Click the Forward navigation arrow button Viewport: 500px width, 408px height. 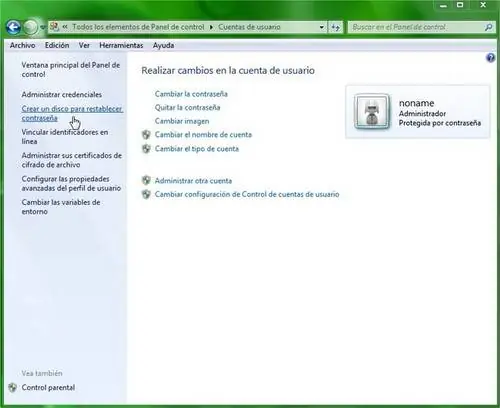point(30,27)
